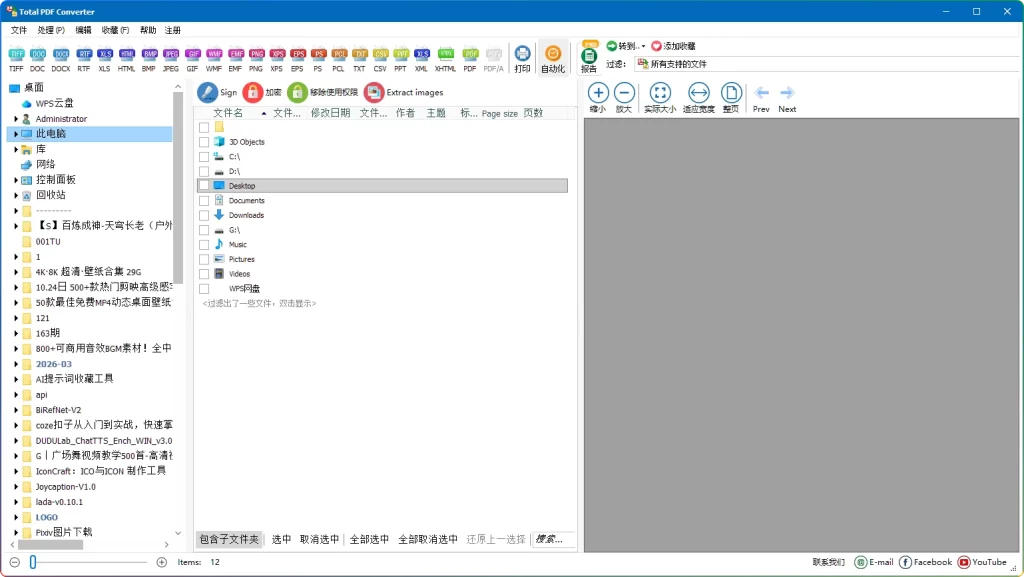Open the 帮助 menu
Screen dimensions: 1024x577
point(147,30)
